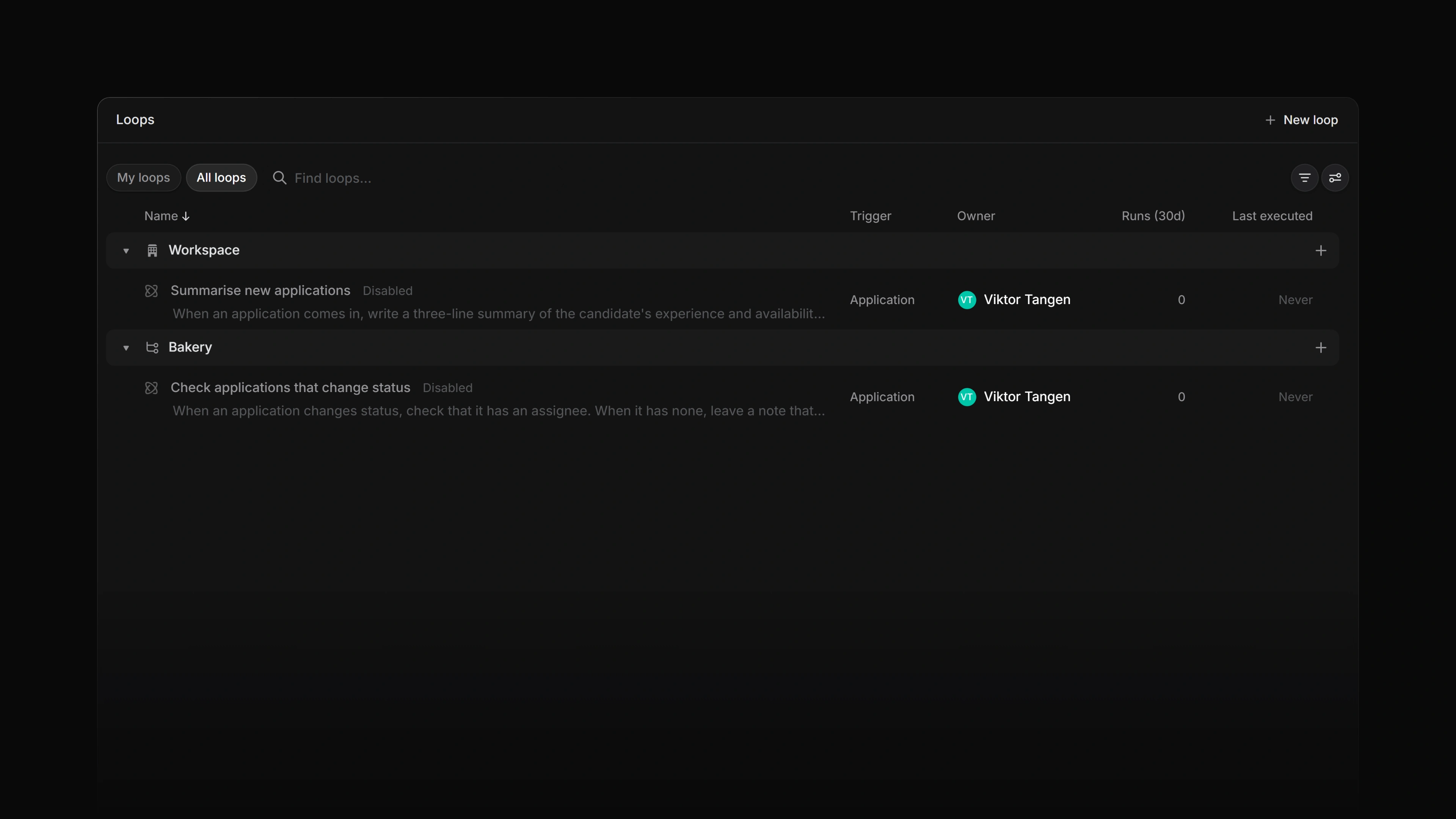Focus the Find loops search field
Screen dimensions: 1456x819
(x=333, y=178)
